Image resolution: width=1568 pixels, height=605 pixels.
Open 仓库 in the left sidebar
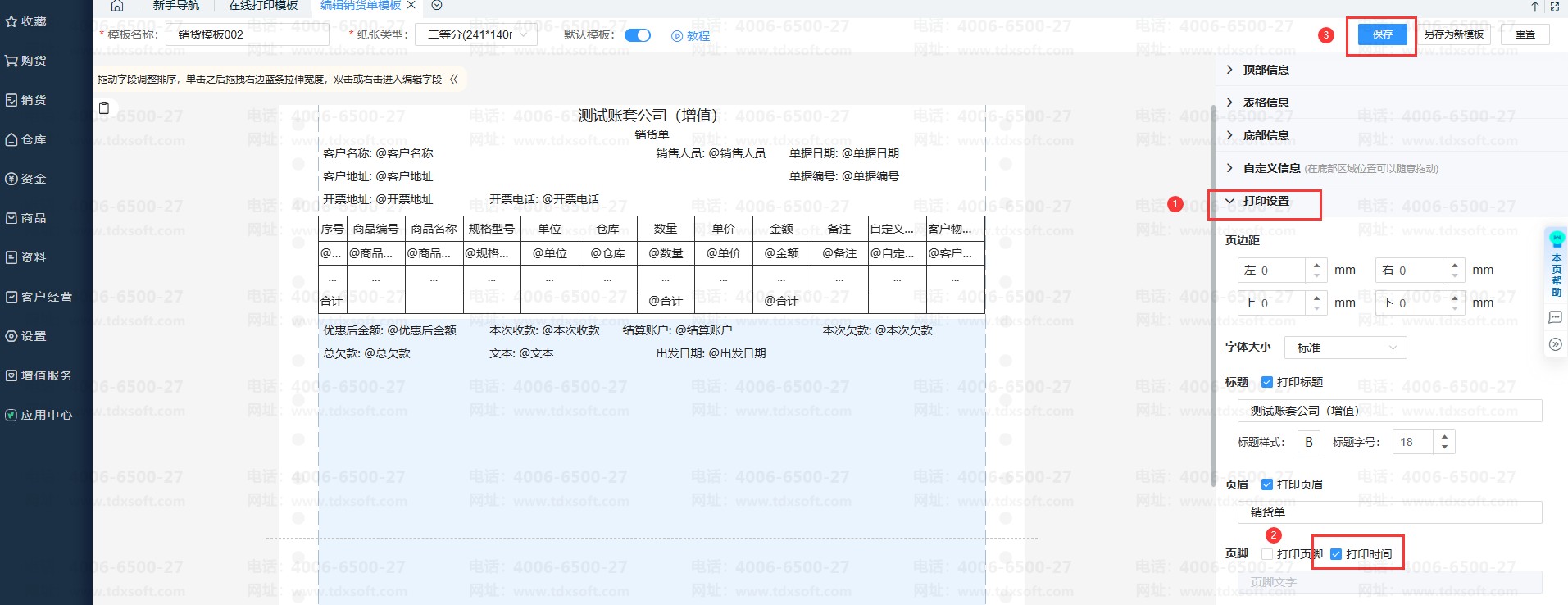[x=33, y=139]
